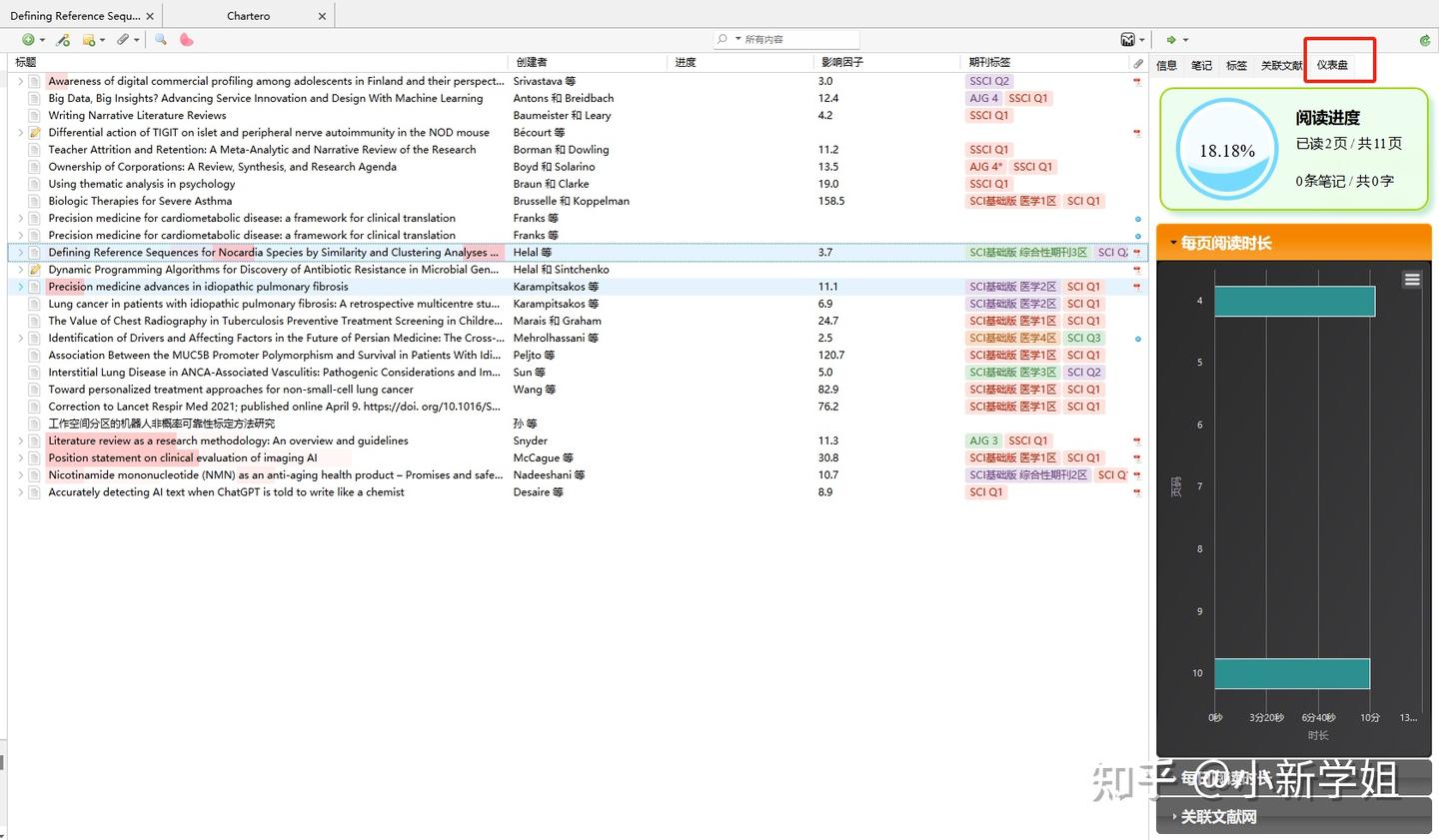Image resolution: width=1439 pixels, height=840 pixels.
Task: Open the 关联文献 tab in item pane
Action: [1281, 66]
